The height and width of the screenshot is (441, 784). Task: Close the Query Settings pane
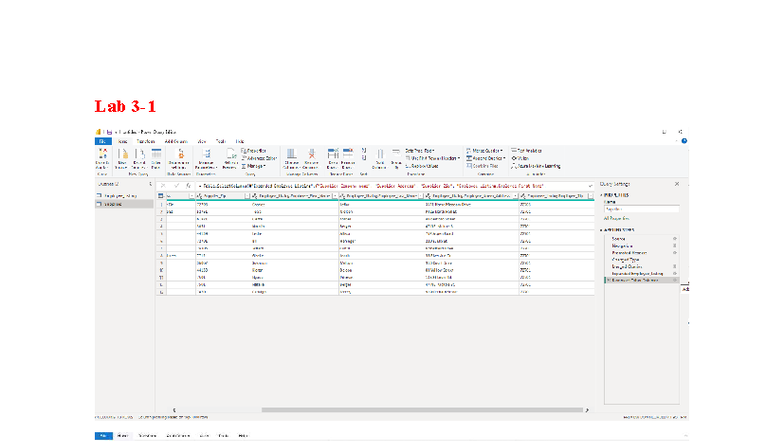click(676, 184)
